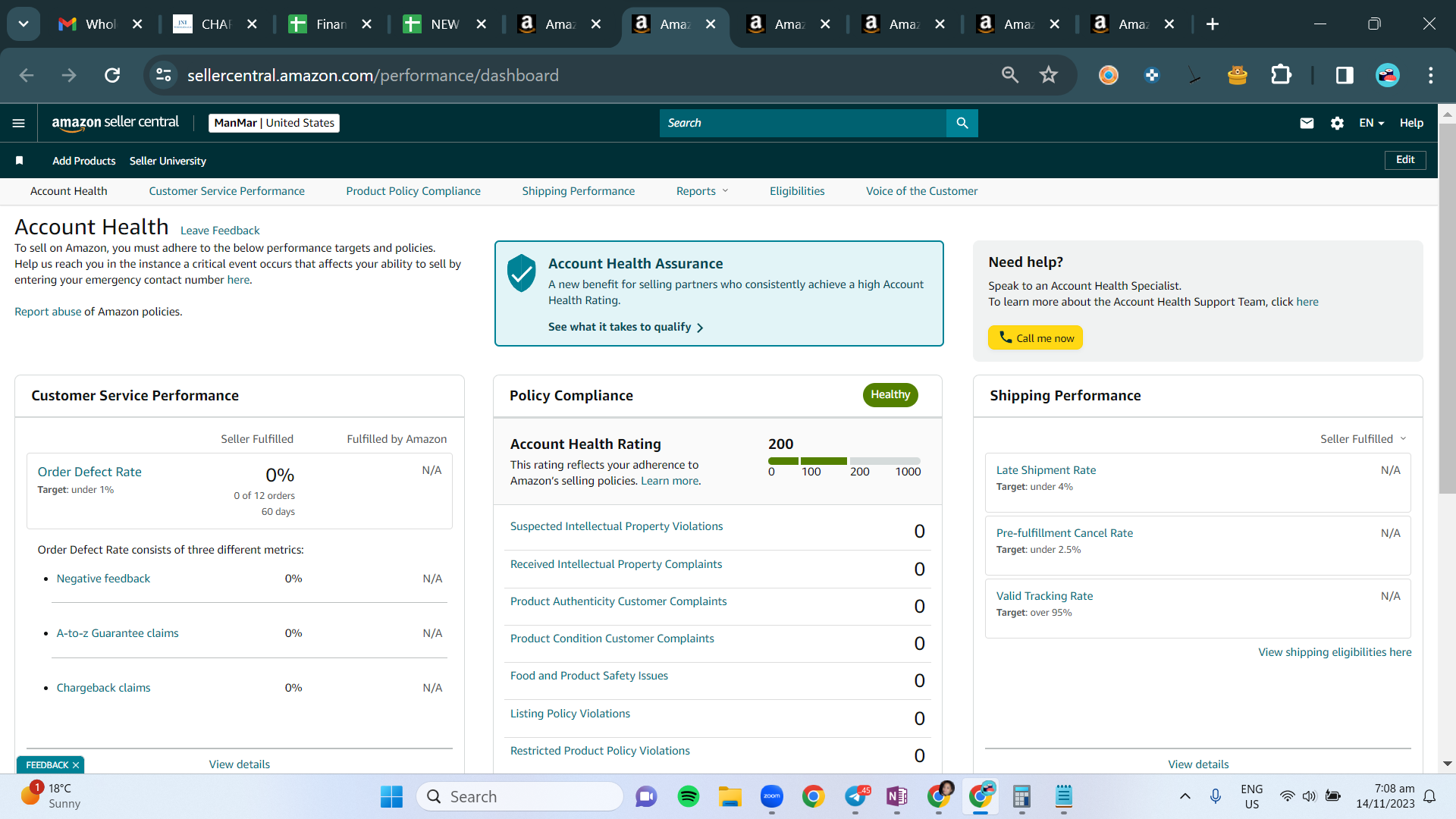Click the Leave Feedback link
Screen dimensions: 1456x819
pyautogui.click(x=220, y=231)
